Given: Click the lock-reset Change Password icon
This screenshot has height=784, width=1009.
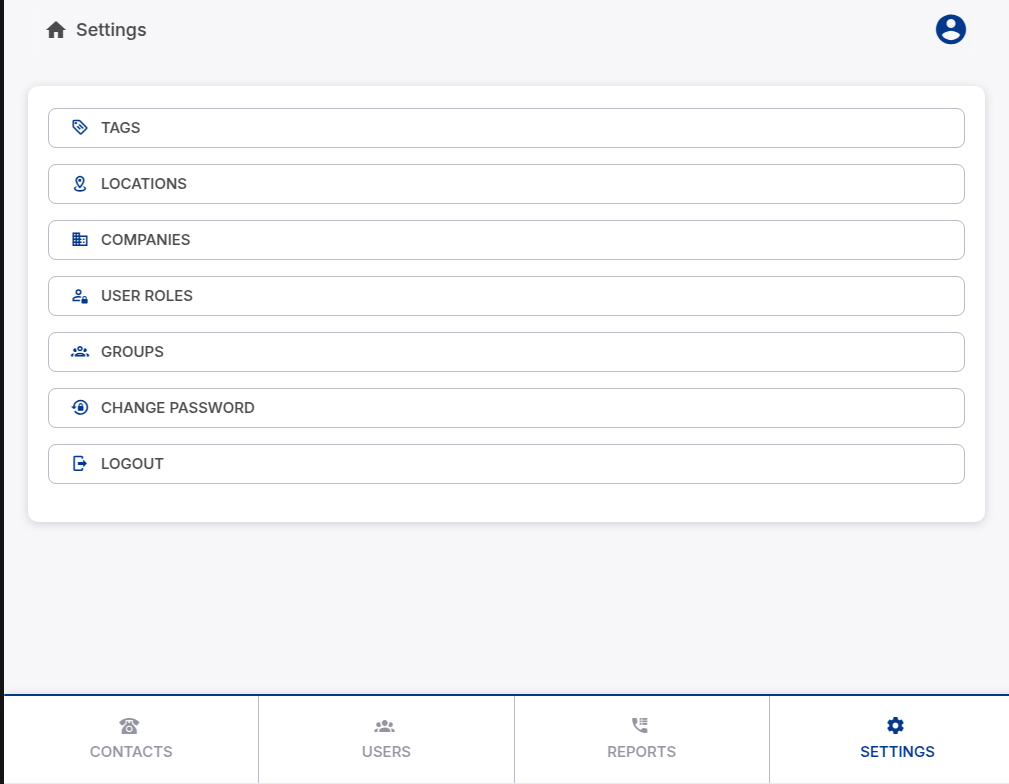Looking at the screenshot, I should [80, 408].
